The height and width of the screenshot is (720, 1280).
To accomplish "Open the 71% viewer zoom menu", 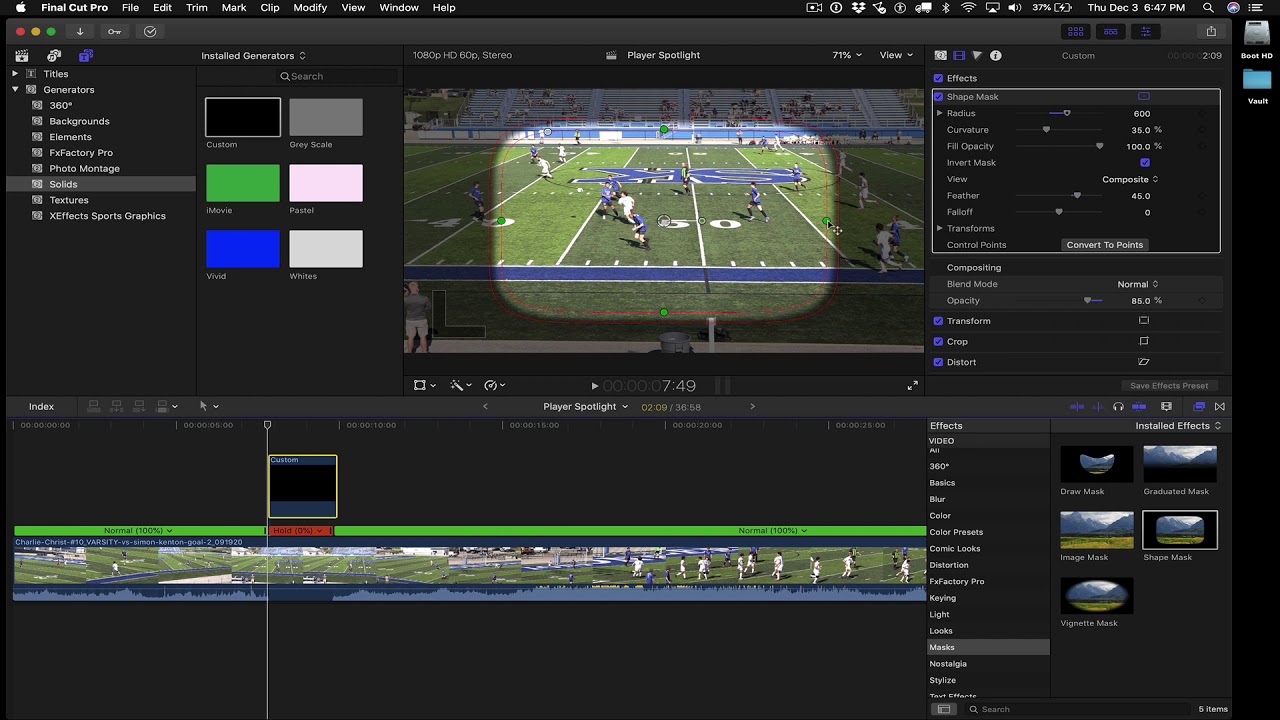I will coord(847,56).
